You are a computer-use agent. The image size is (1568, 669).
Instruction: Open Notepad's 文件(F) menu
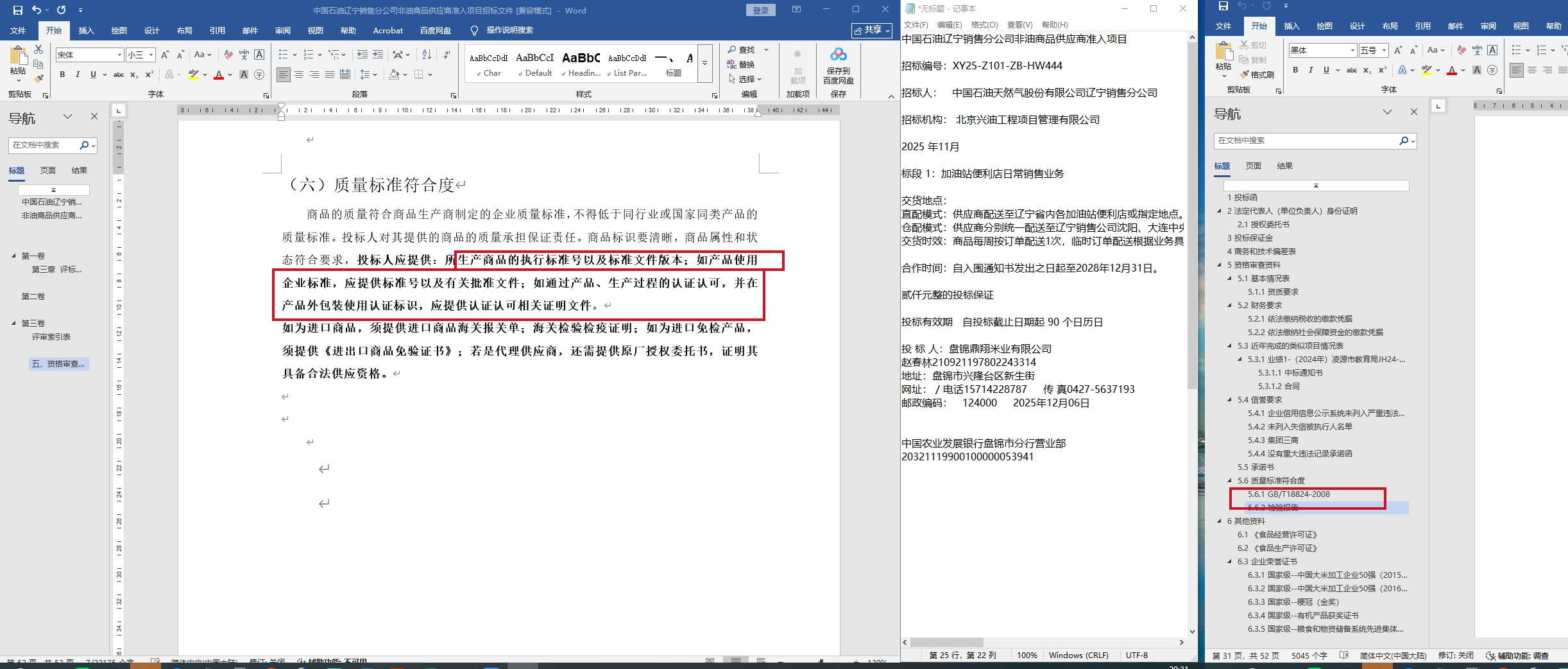tap(916, 24)
